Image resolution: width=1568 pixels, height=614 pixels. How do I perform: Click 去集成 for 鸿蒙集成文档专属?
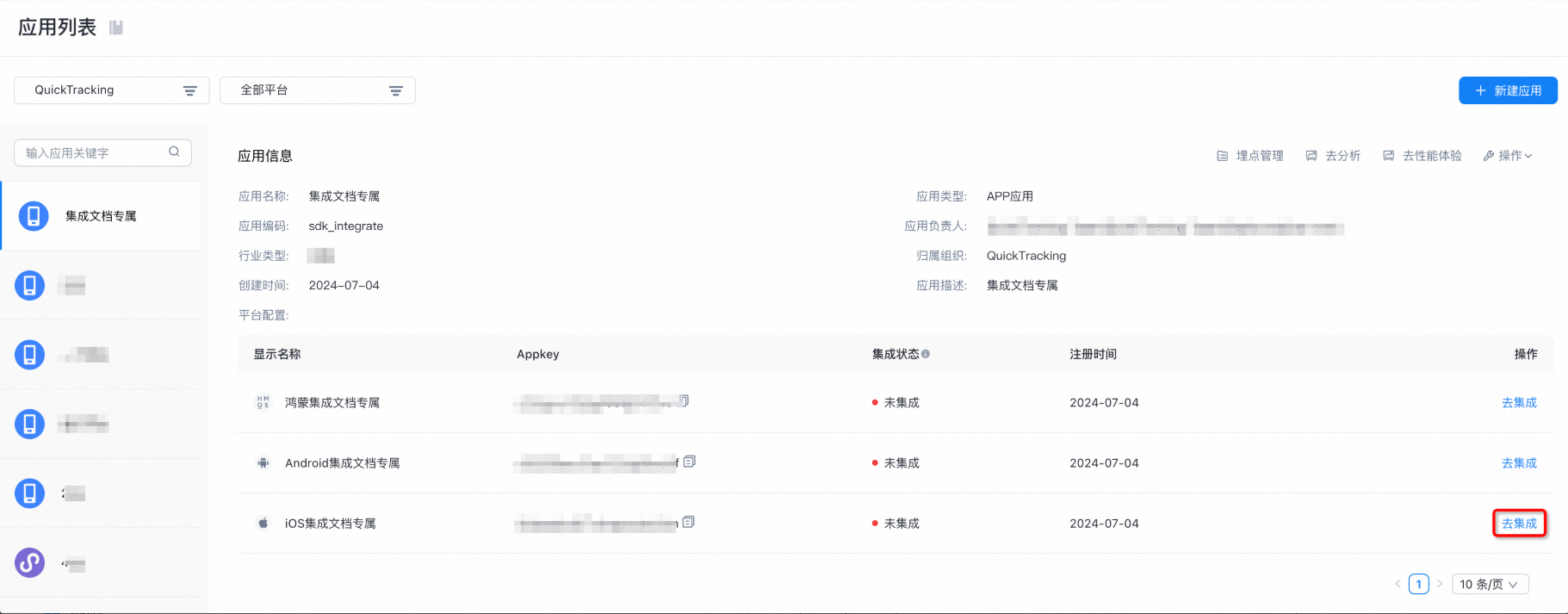(x=1519, y=402)
